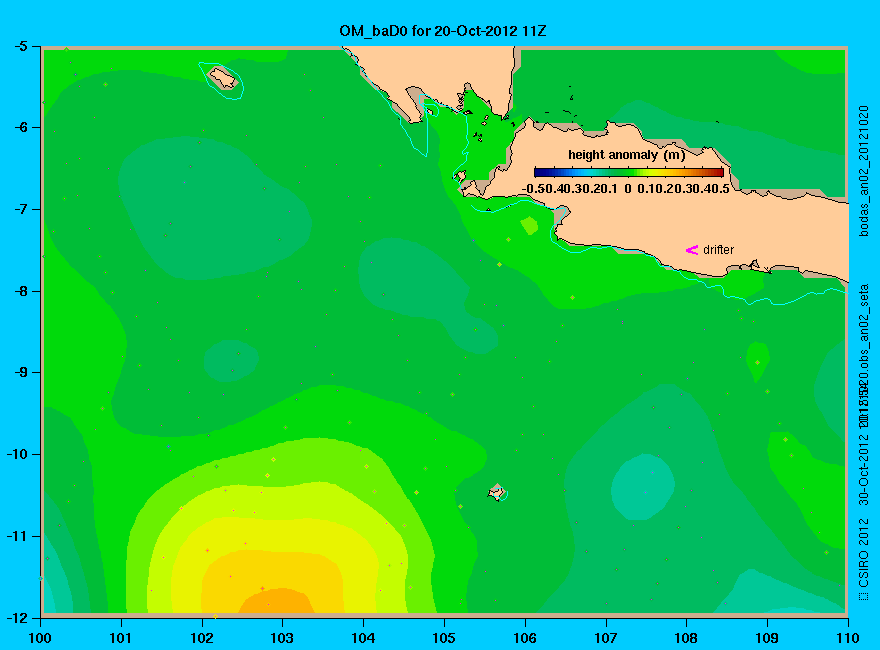Click the y-axis label -9
The height and width of the screenshot is (650, 880).
[x=21, y=372]
